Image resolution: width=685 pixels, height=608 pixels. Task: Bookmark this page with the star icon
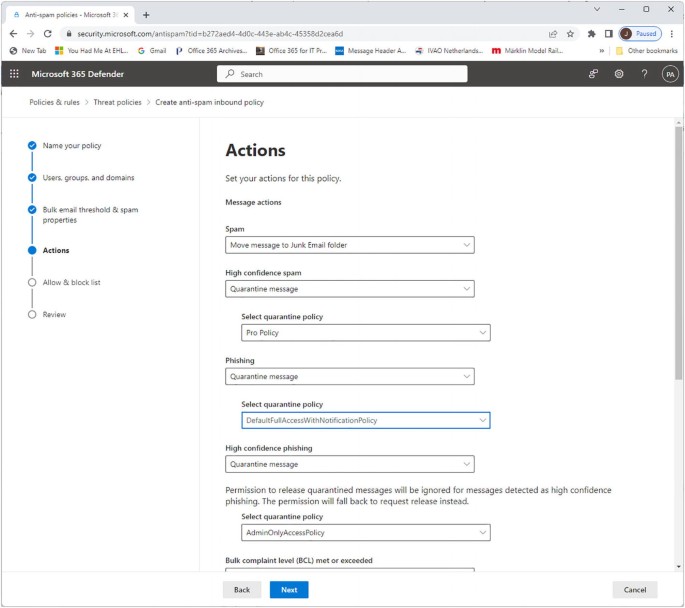coord(570,33)
